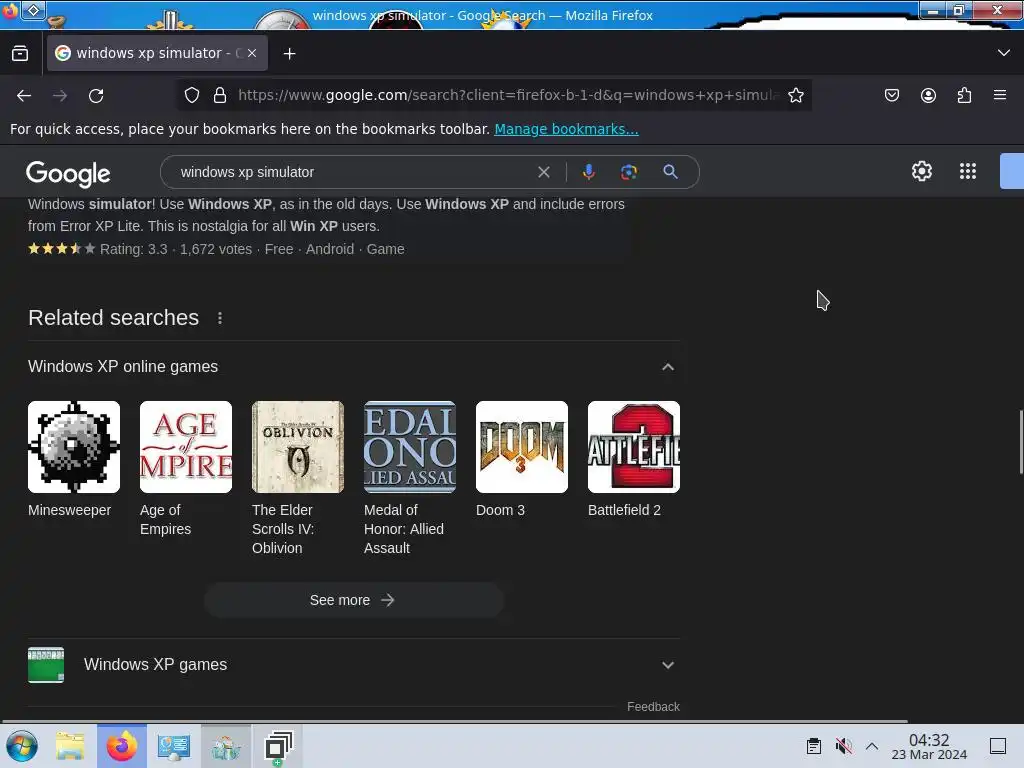
Task: Open the system settings taskbar icon
Action: 174,746
